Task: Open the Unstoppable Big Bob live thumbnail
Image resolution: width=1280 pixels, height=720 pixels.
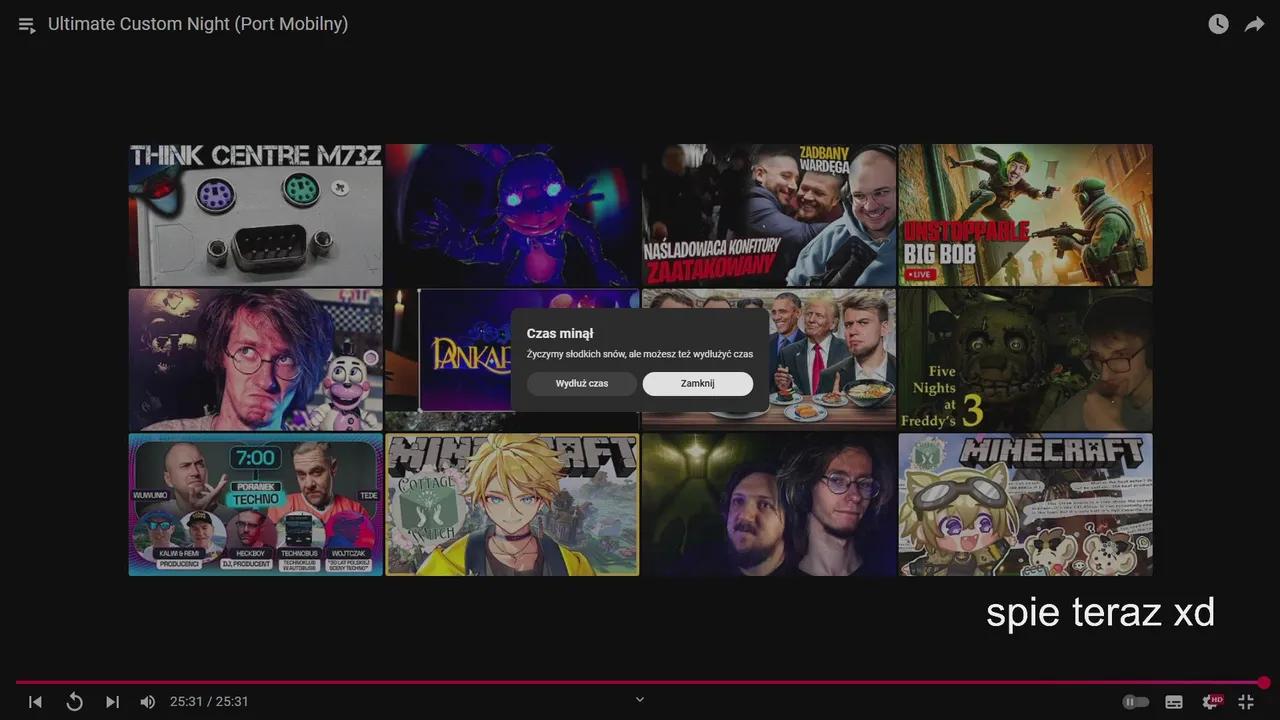Action: (1025, 215)
